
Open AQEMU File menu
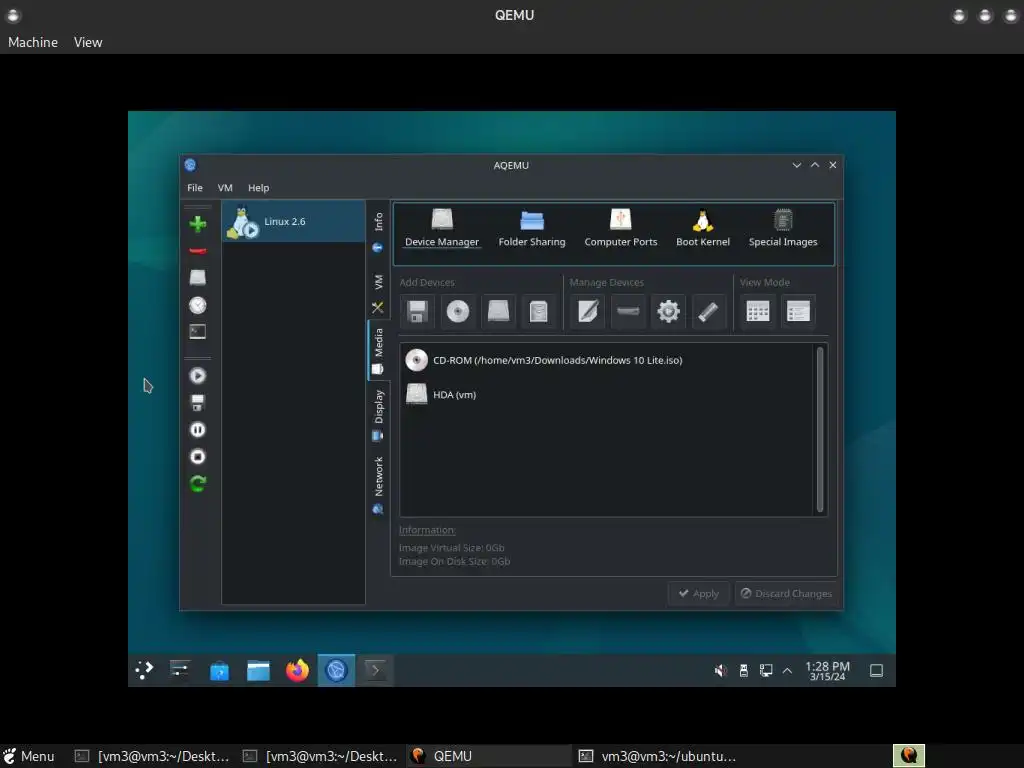click(x=195, y=187)
